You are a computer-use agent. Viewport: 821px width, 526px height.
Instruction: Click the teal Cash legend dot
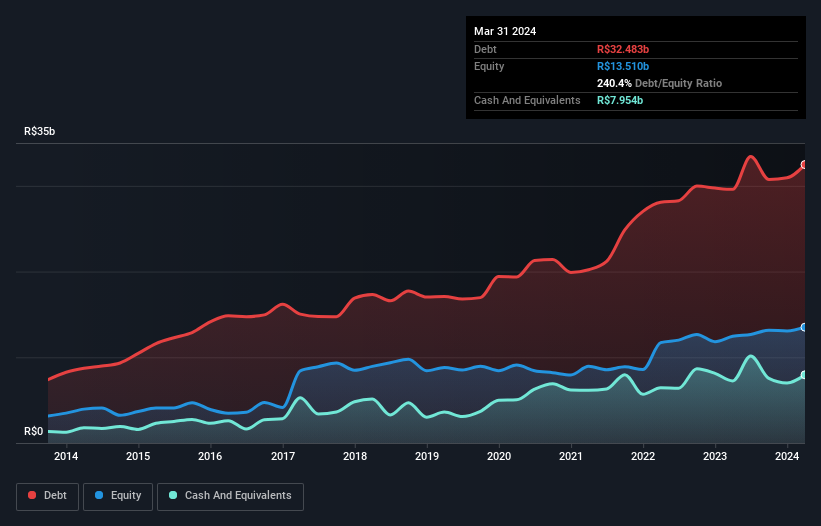coord(173,495)
